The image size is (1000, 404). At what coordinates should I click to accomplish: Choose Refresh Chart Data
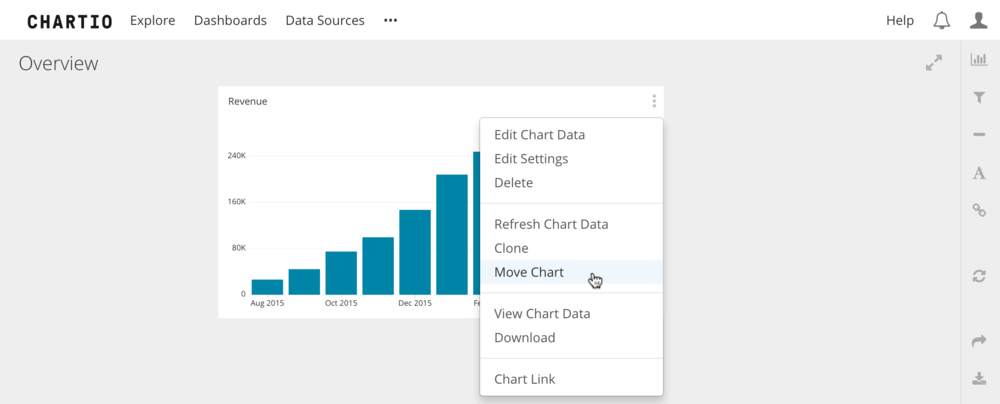(x=571, y=224)
